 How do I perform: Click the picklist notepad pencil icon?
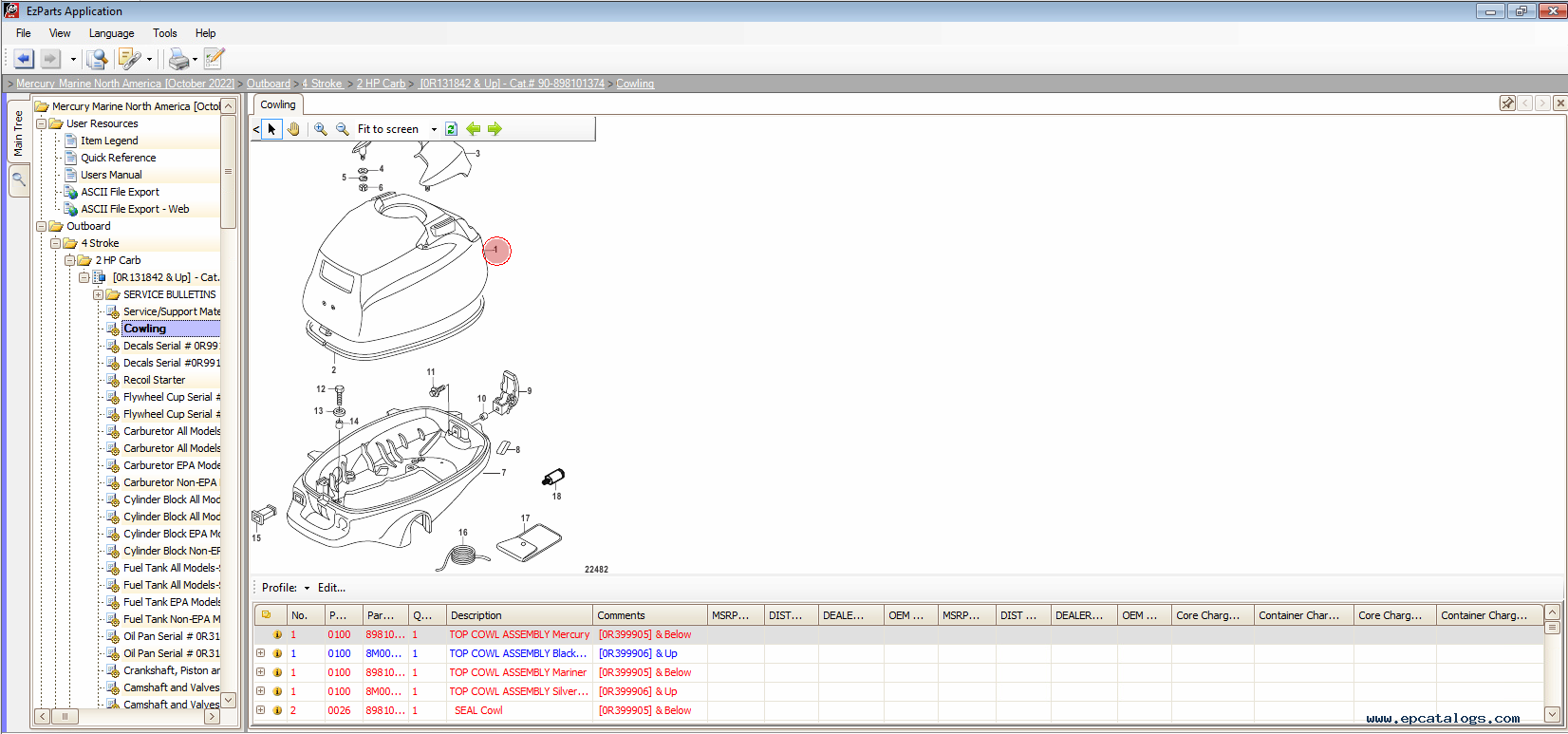(214, 59)
